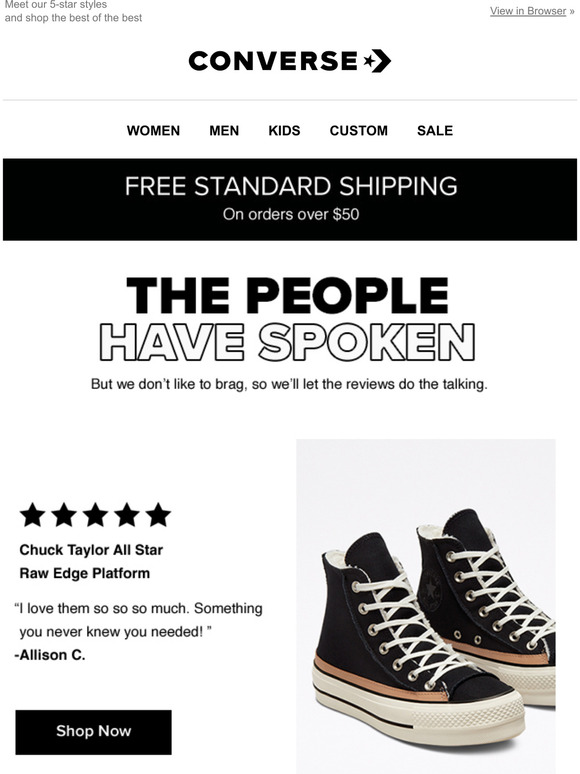Open the MEN menu item

tap(224, 130)
